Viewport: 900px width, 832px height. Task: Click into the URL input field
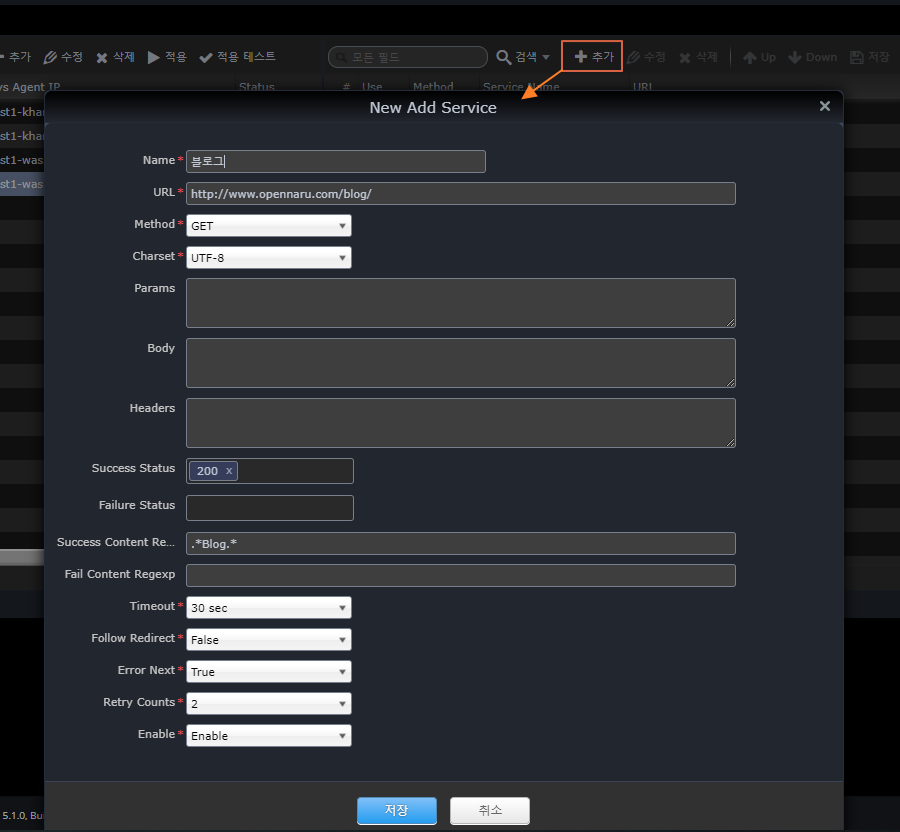tap(460, 194)
